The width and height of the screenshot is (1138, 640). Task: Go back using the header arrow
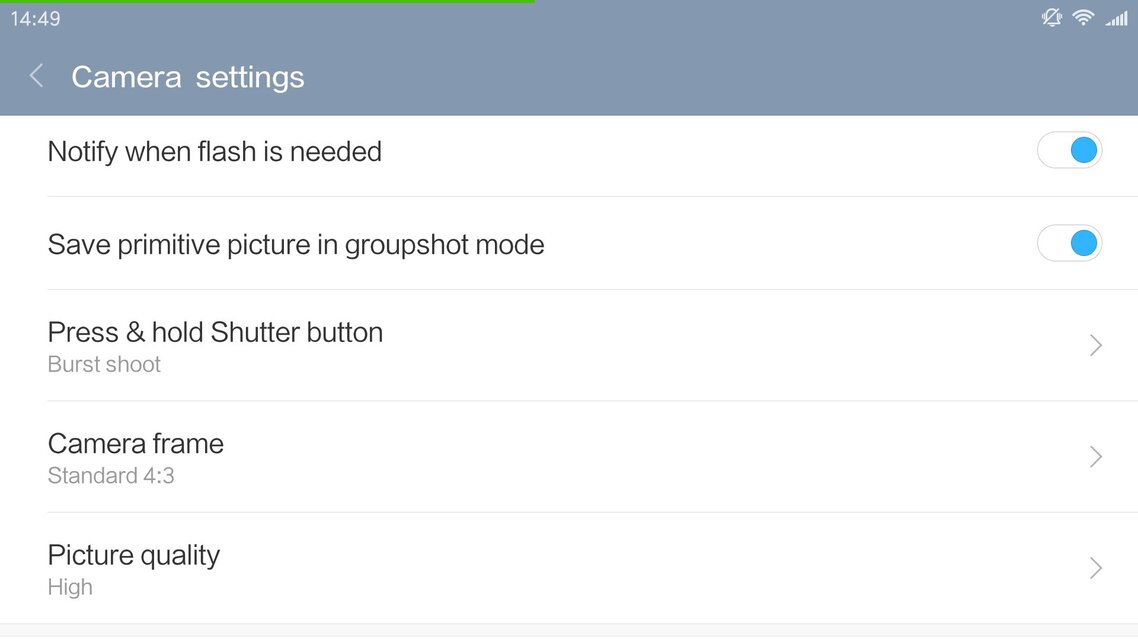point(37,76)
